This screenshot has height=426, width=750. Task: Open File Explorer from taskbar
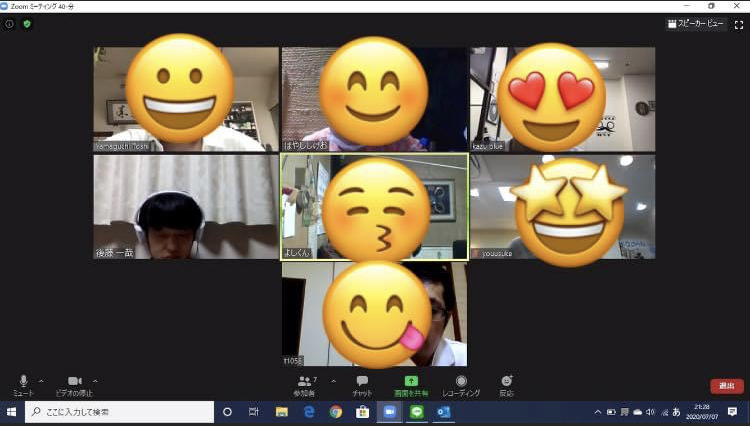[282, 412]
